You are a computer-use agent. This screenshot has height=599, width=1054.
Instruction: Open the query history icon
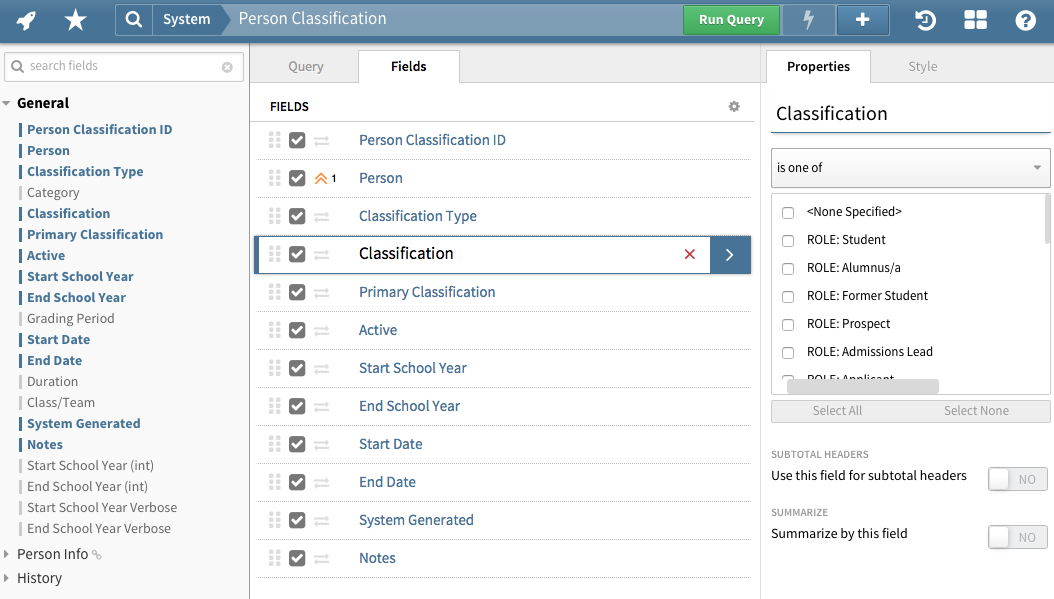point(924,19)
